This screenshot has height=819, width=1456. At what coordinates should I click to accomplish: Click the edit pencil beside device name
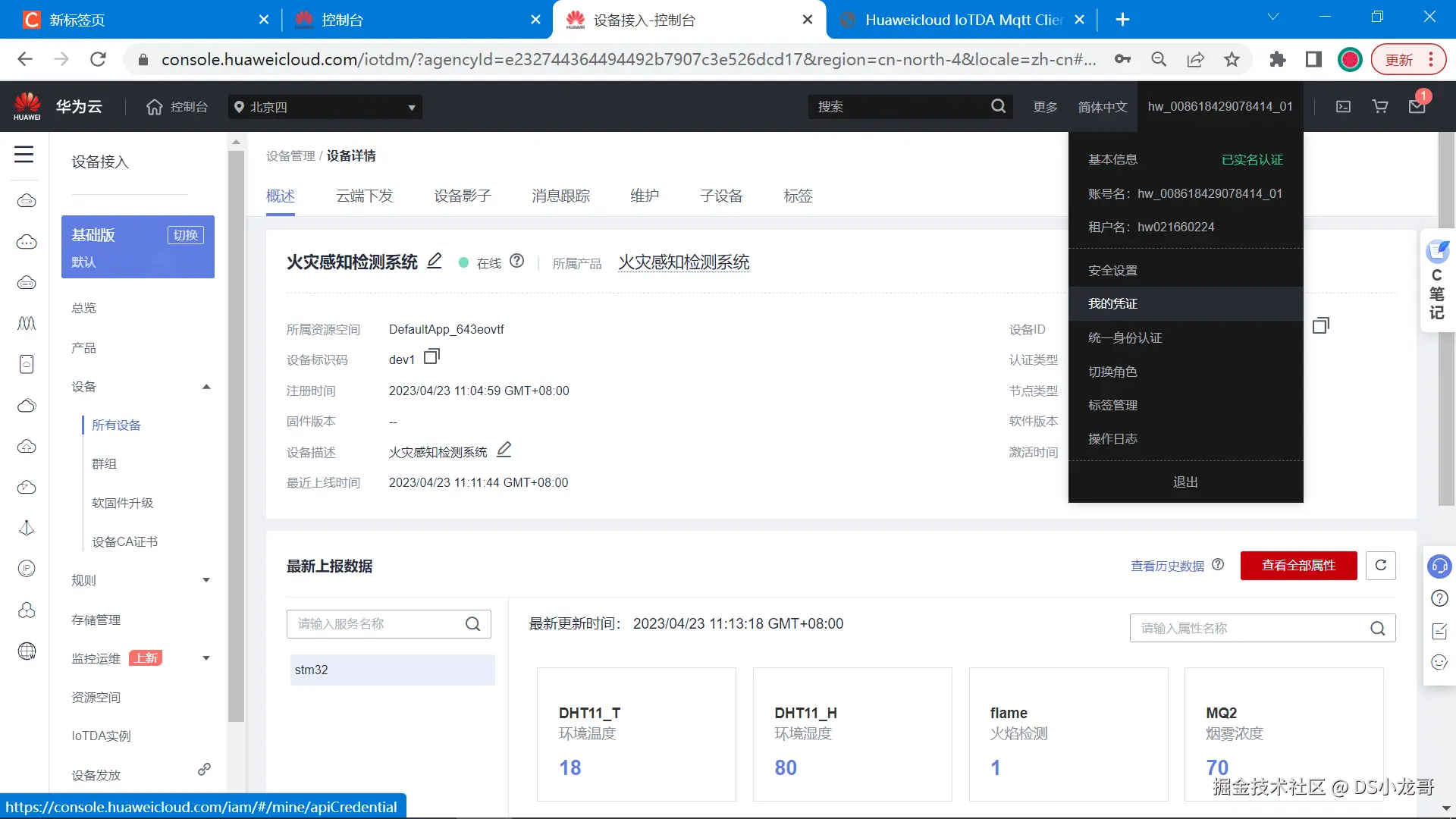[435, 261]
